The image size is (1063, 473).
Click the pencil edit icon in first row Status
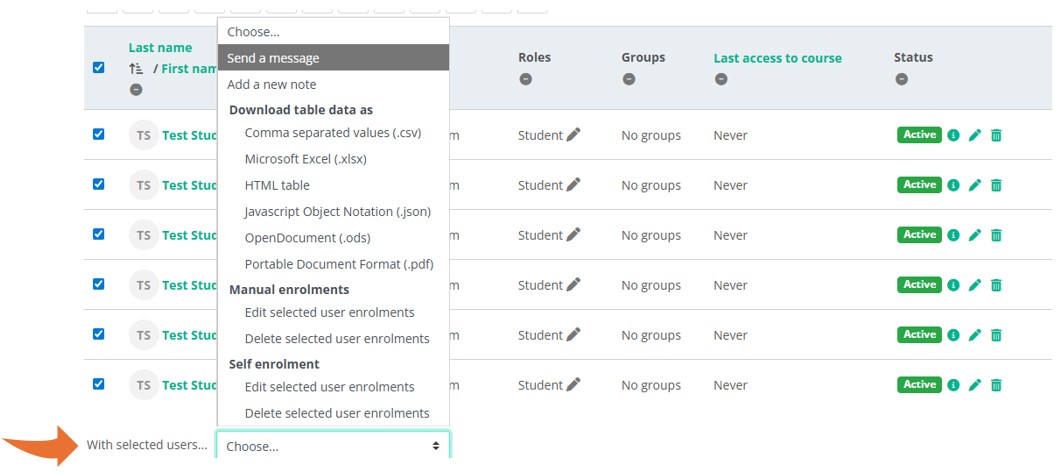[x=975, y=135]
